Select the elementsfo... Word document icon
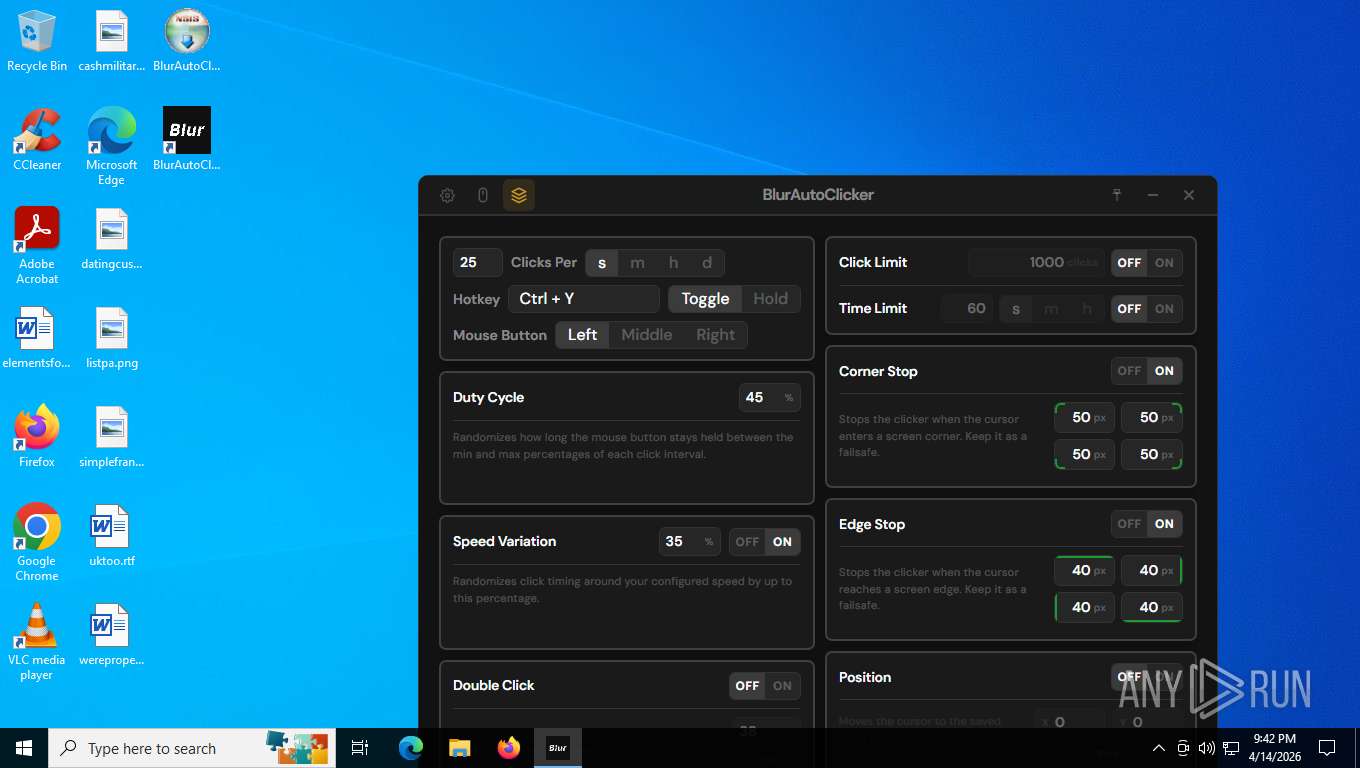1360x768 pixels. tap(35, 338)
